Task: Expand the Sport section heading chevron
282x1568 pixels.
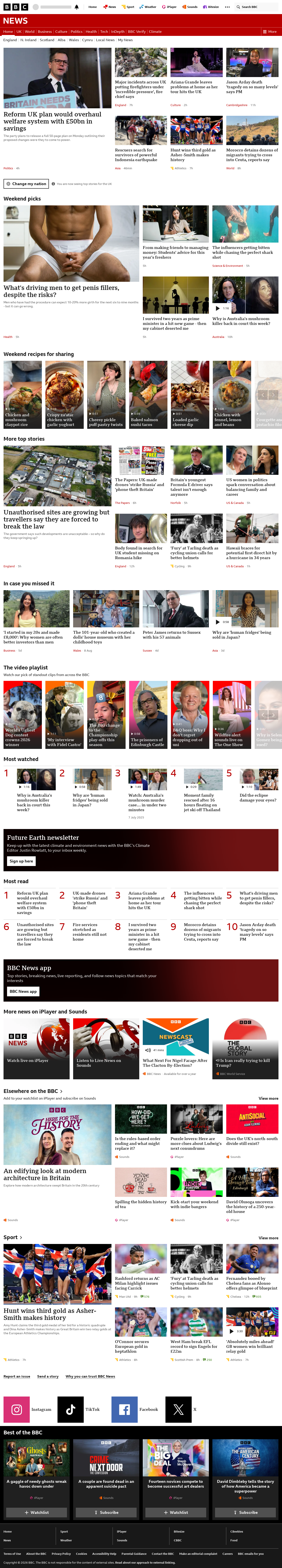Action: coord(21,1238)
